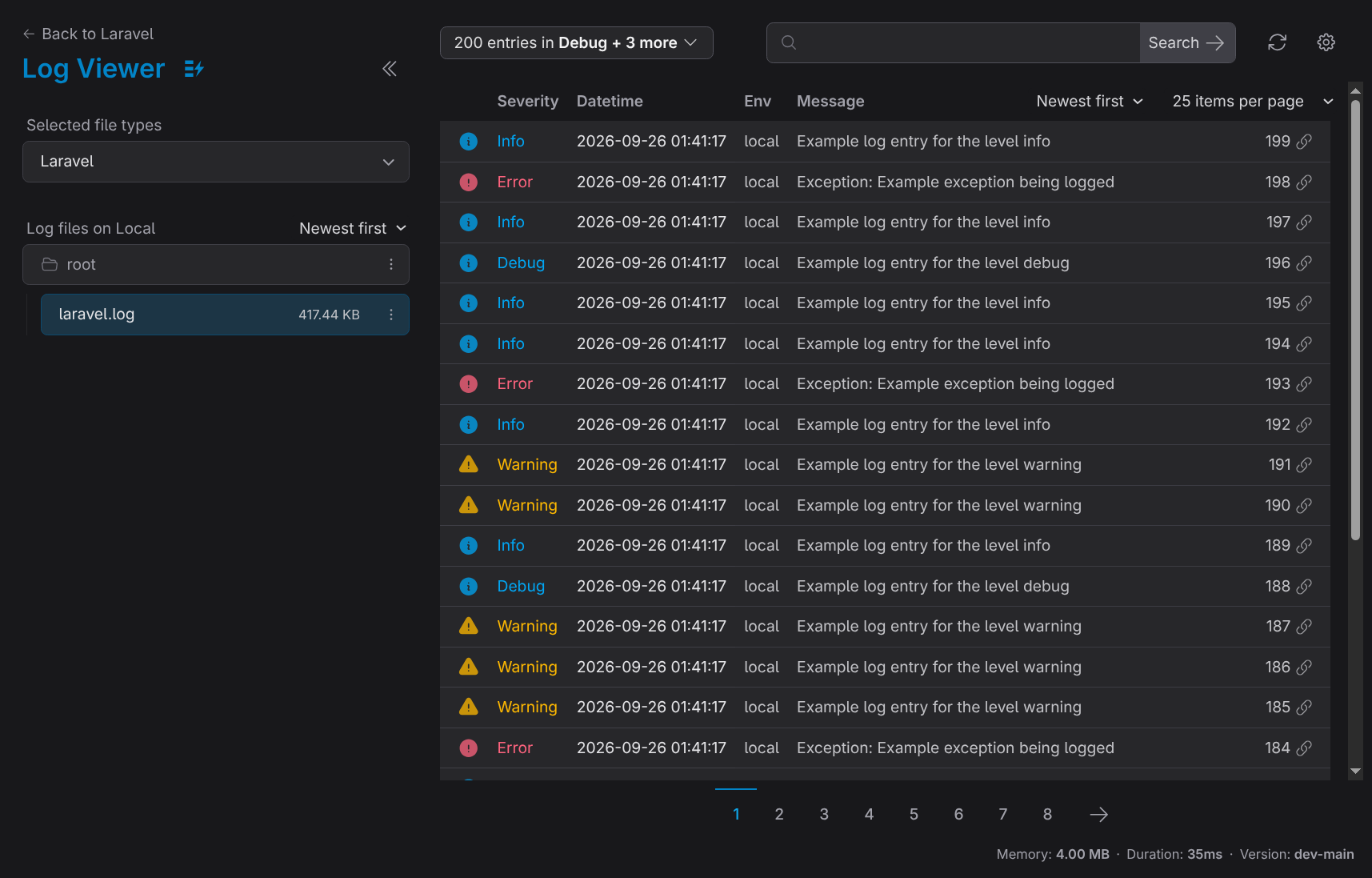
Task: Expand the Info entry numbered 189
Action: coord(885,546)
